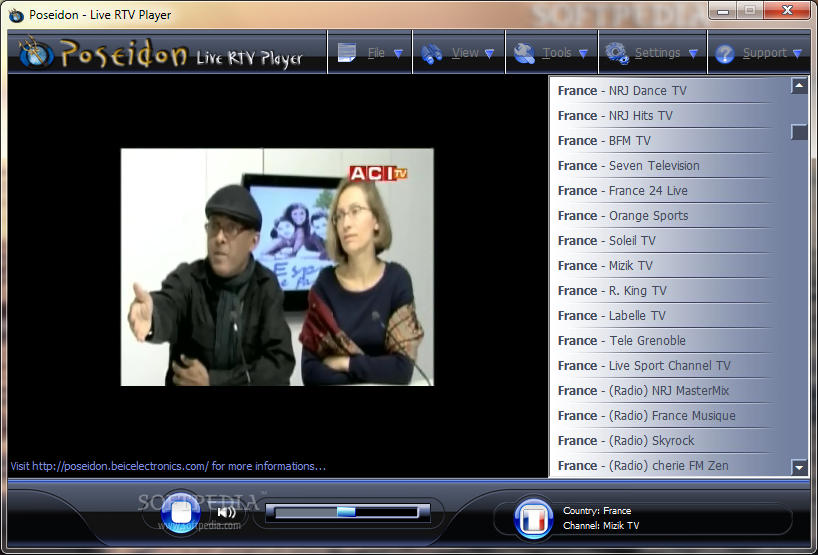
Task: Click the Channel: Mizik TV label
Action: [601, 526]
